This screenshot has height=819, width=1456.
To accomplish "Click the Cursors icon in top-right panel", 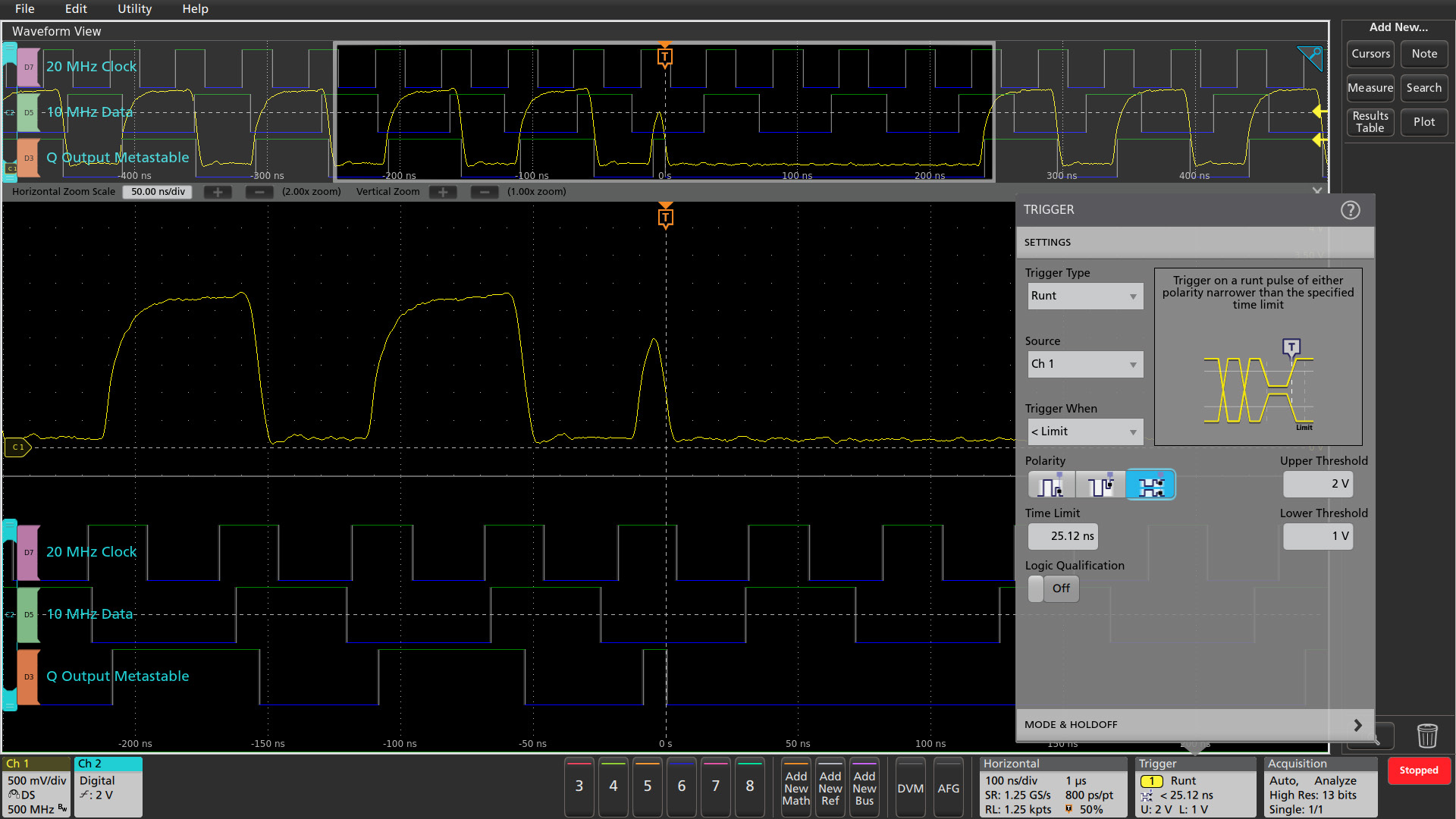I will click(x=1369, y=54).
